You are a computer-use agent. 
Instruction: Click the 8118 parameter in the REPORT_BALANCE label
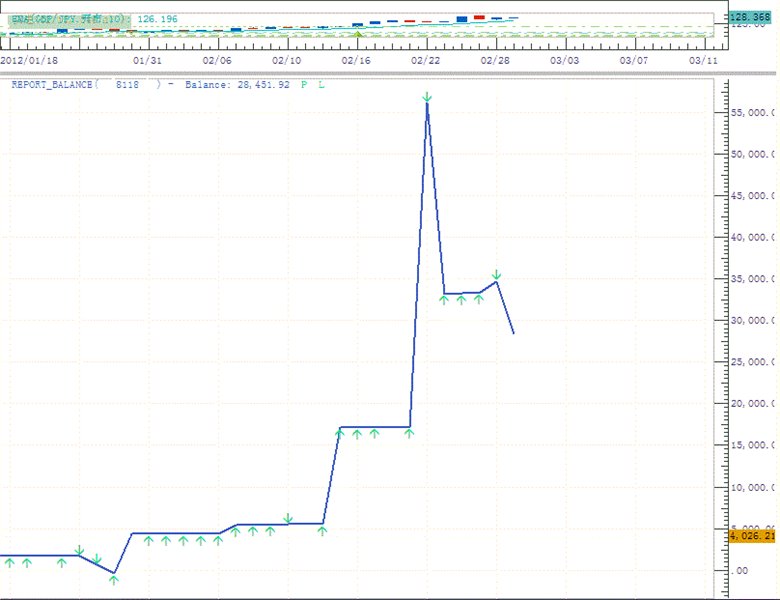coord(127,85)
